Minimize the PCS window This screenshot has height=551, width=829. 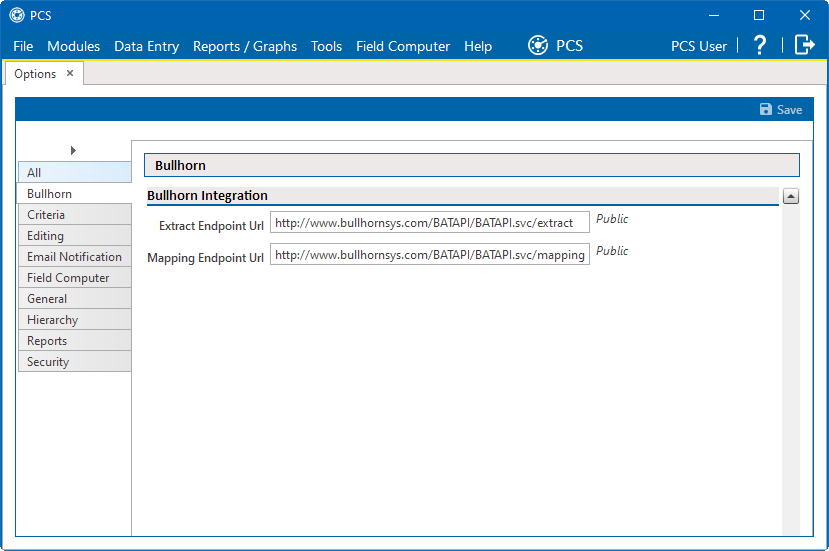tap(714, 15)
